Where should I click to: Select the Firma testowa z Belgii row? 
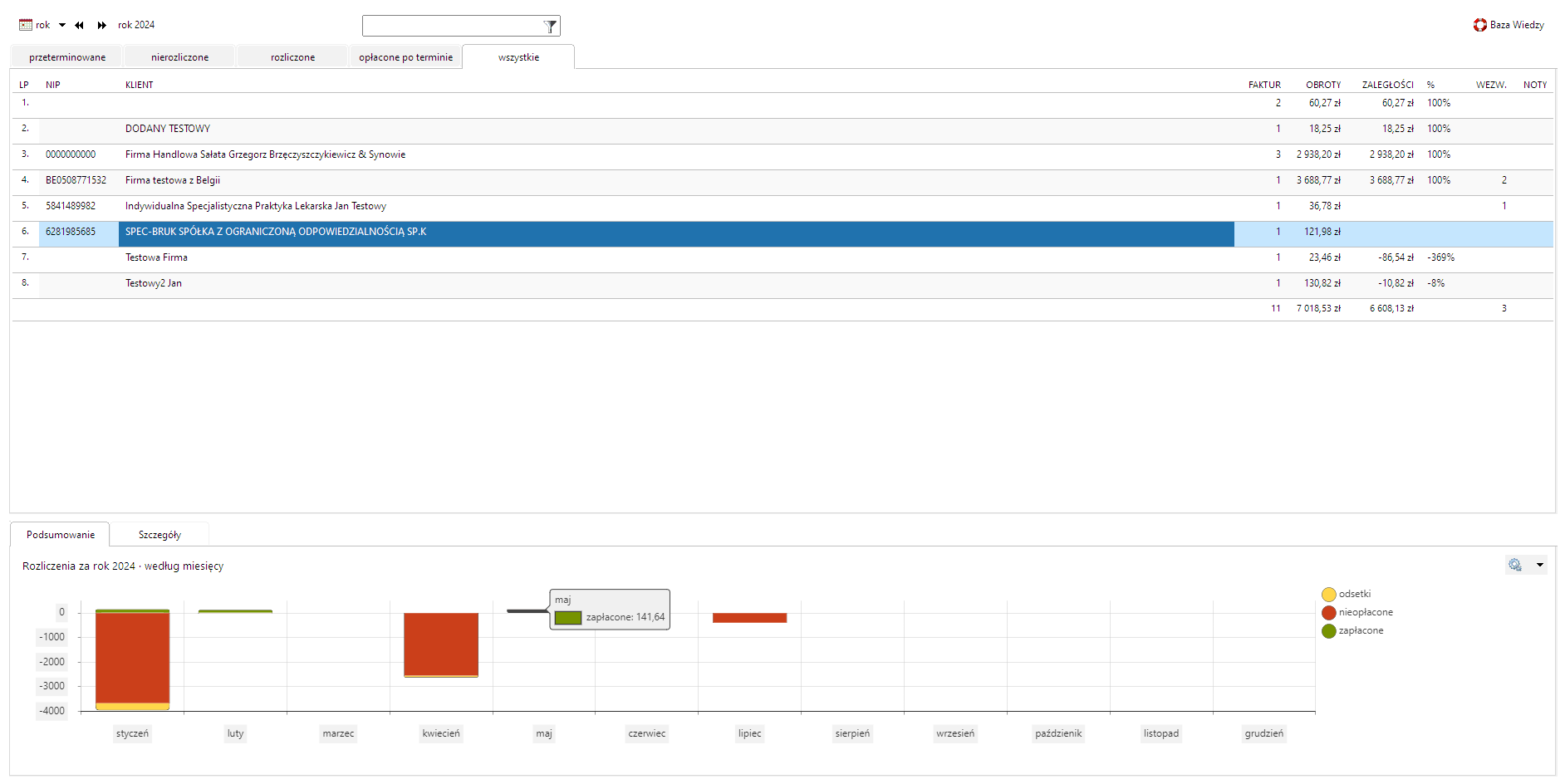pos(173,180)
